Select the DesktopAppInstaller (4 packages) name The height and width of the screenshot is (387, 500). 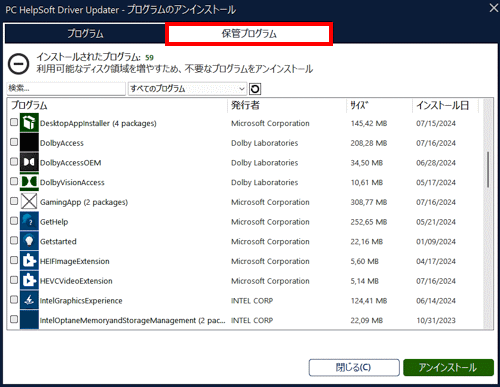point(98,123)
